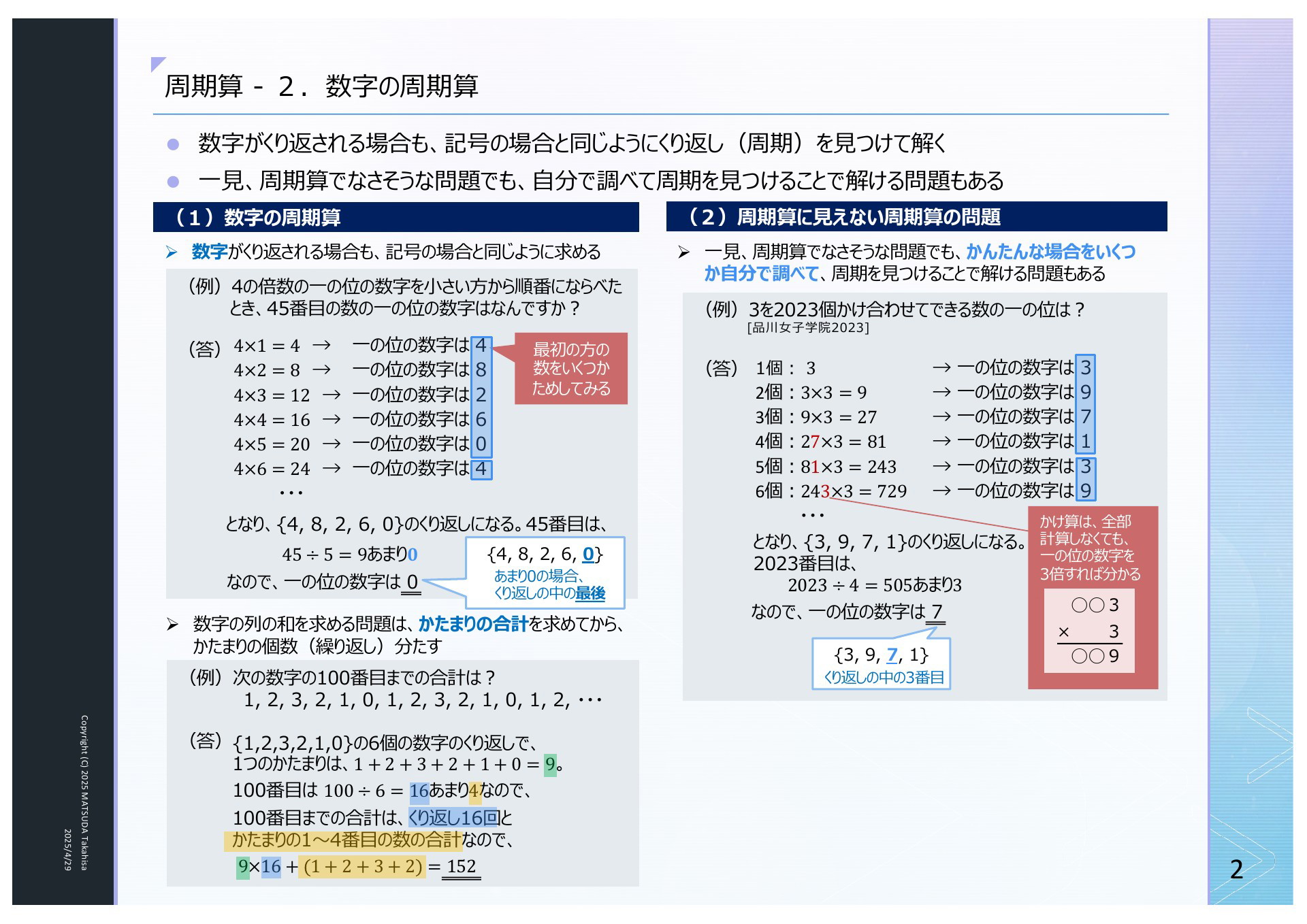
Task: Click the page number 2
Action: (1236, 870)
